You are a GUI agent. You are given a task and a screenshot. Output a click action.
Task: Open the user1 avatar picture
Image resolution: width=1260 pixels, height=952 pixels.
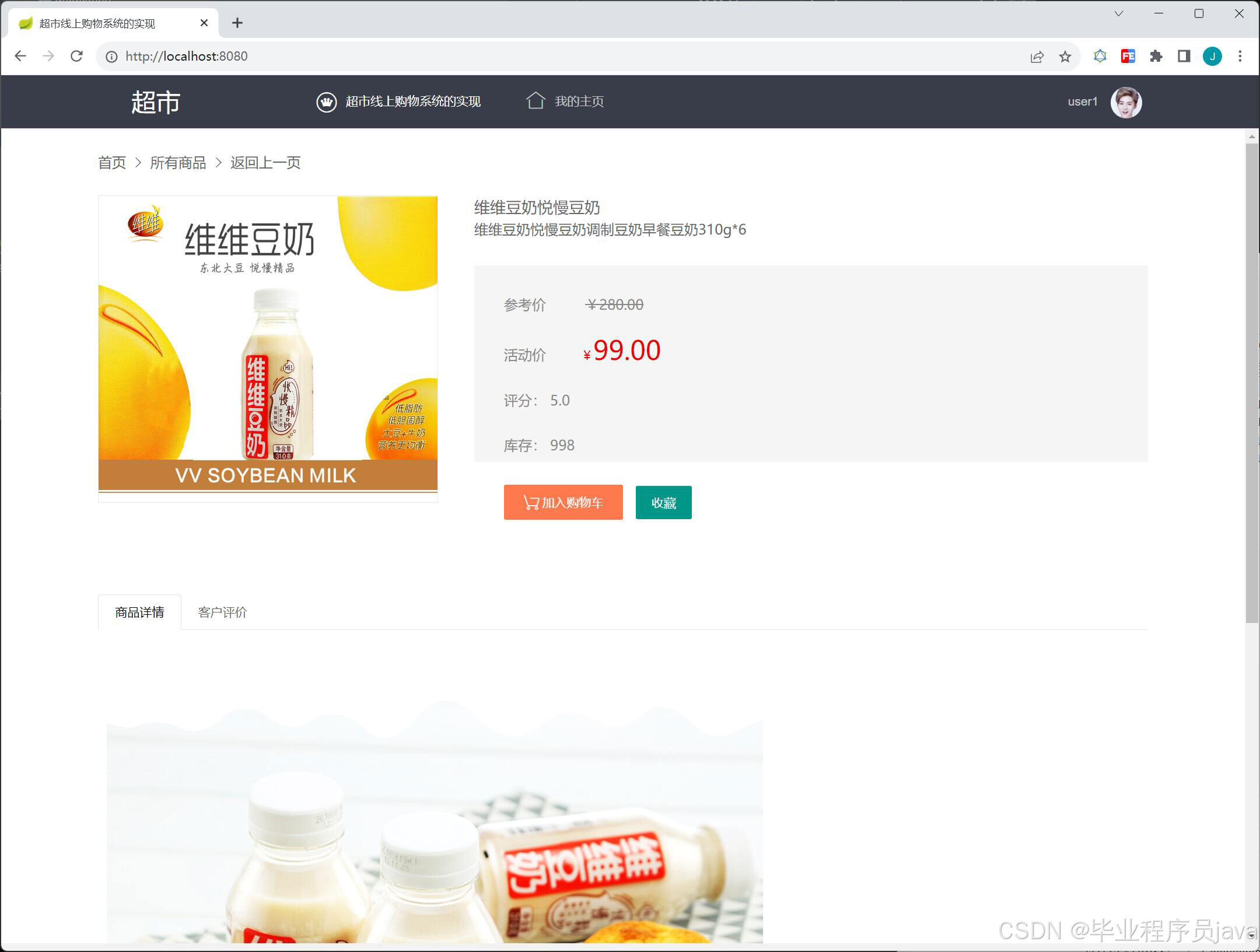click(x=1125, y=102)
